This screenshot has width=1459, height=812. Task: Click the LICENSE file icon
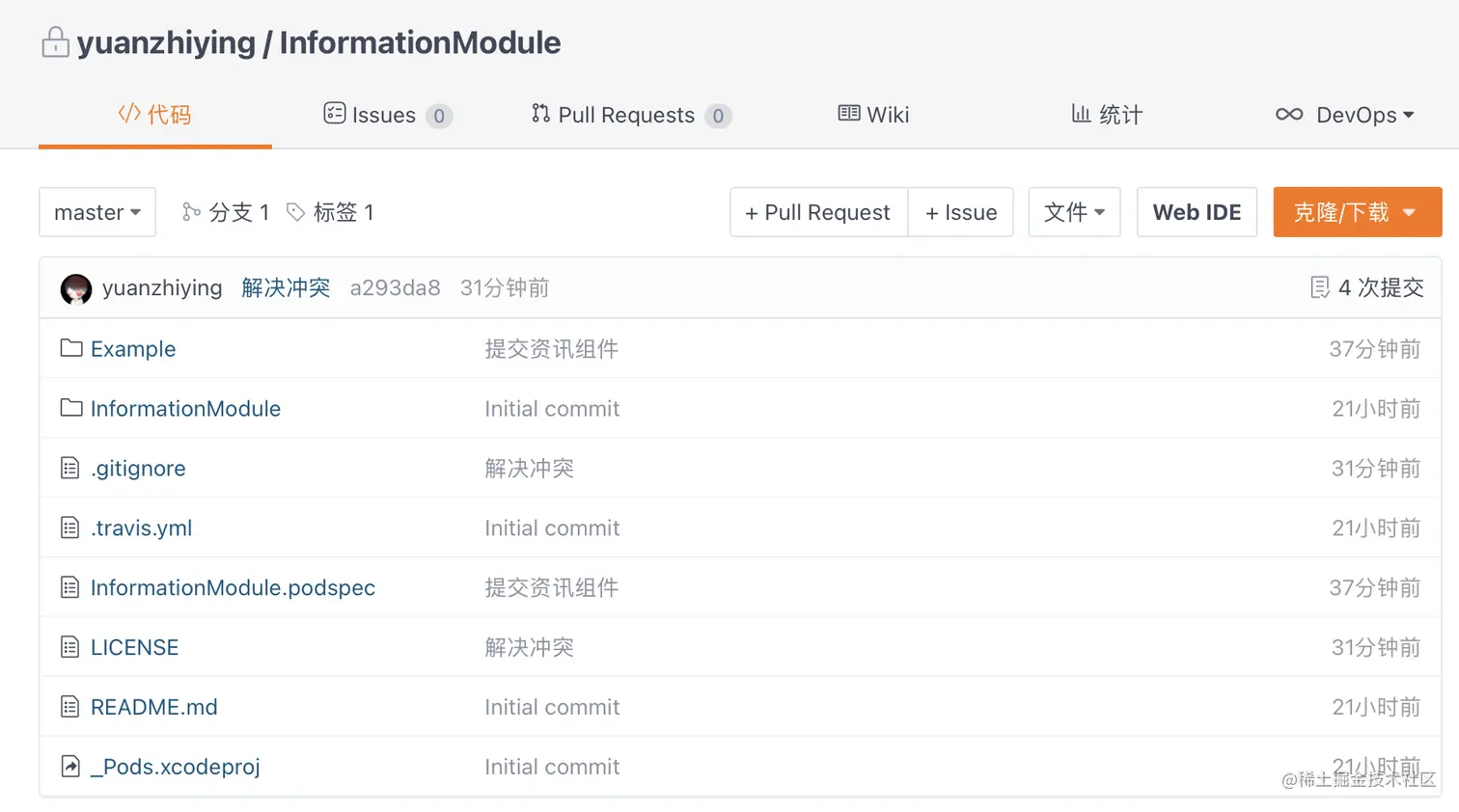tap(69, 647)
